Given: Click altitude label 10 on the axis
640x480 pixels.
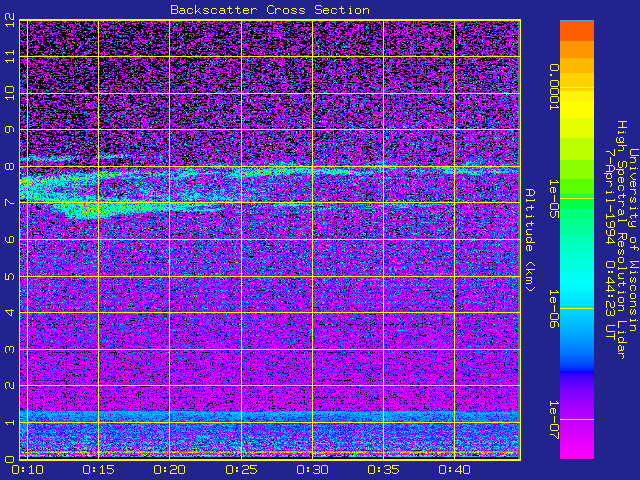Looking at the screenshot, I should [x=10, y=93].
